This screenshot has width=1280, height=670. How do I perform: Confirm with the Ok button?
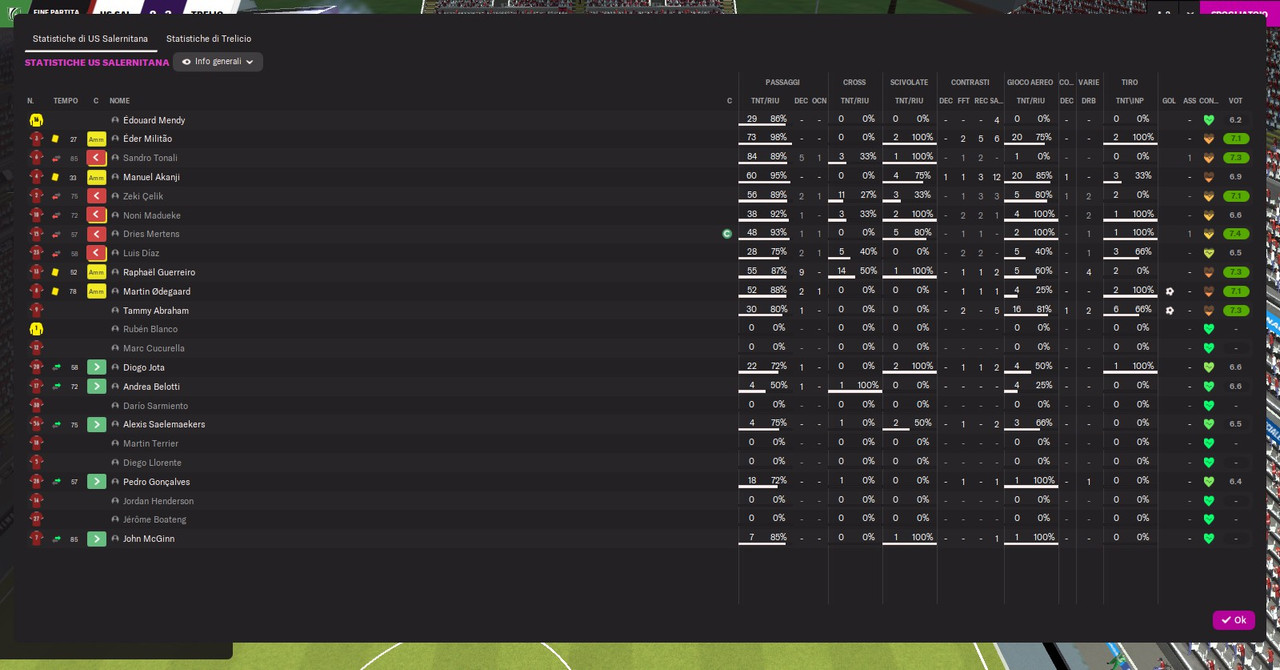1233,620
